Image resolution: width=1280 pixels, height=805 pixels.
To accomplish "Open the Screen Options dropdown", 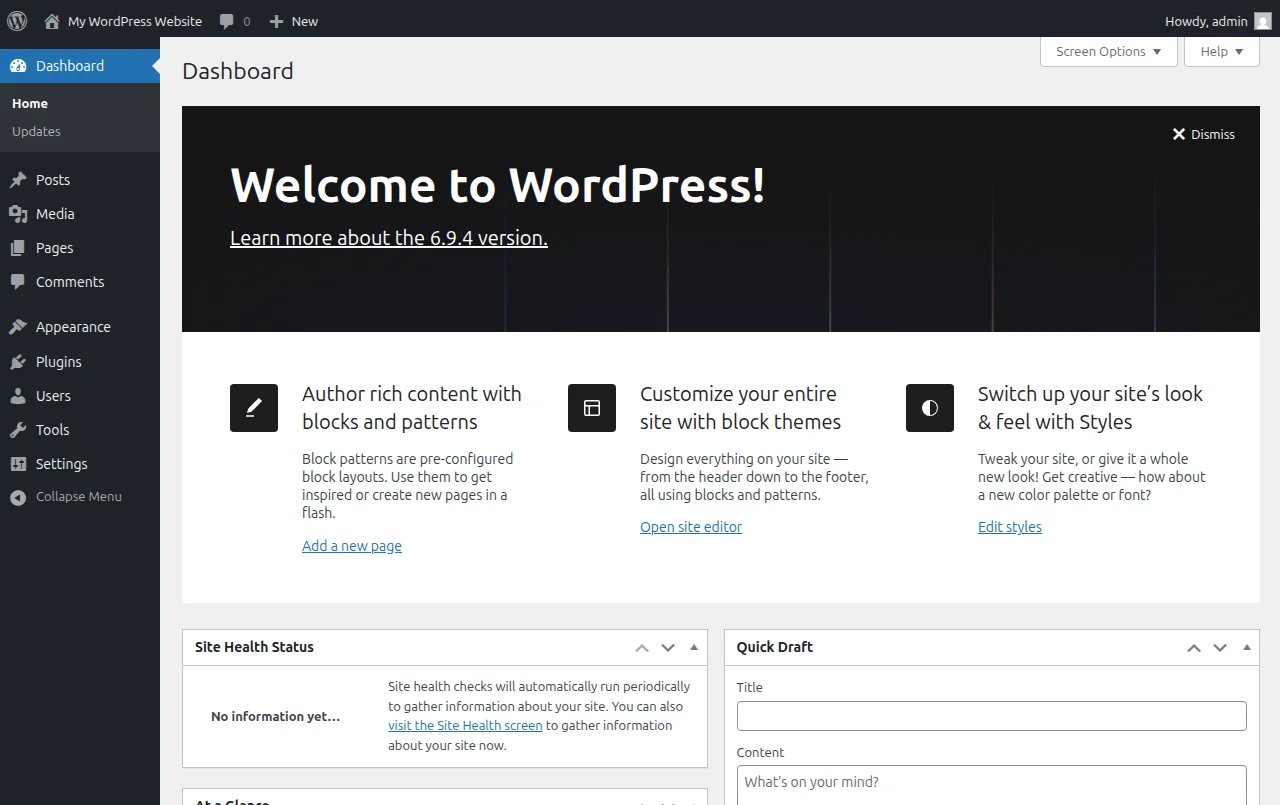I will click(x=1108, y=51).
